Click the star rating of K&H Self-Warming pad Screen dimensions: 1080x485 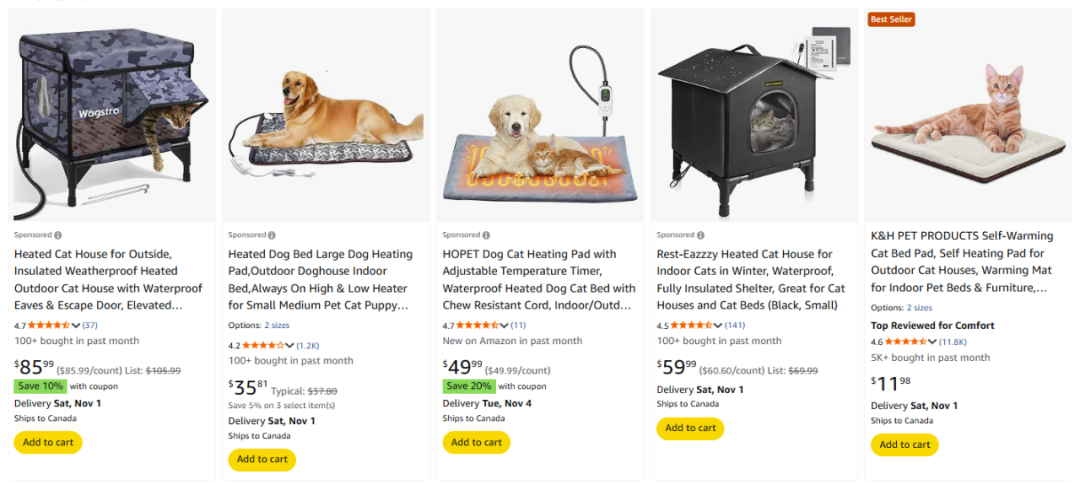click(x=903, y=342)
